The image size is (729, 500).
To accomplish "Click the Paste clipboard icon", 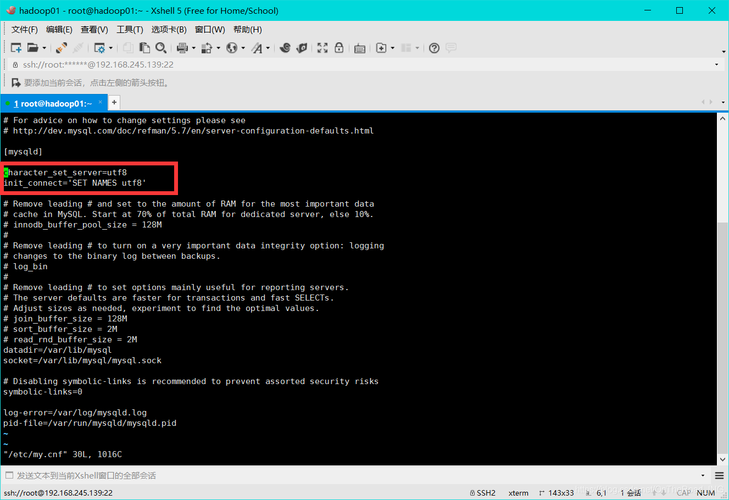I will pyautogui.click(x=145, y=48).
